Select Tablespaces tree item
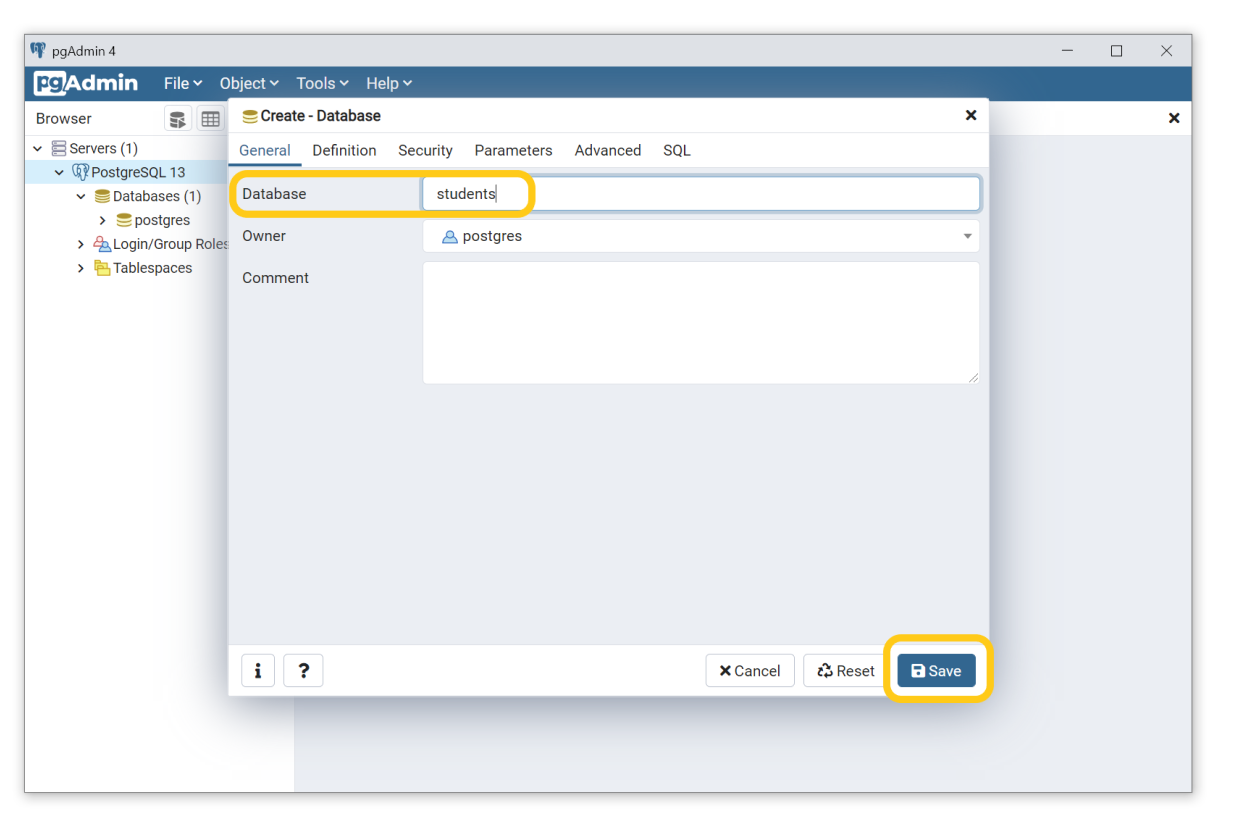 coord(152,268)
